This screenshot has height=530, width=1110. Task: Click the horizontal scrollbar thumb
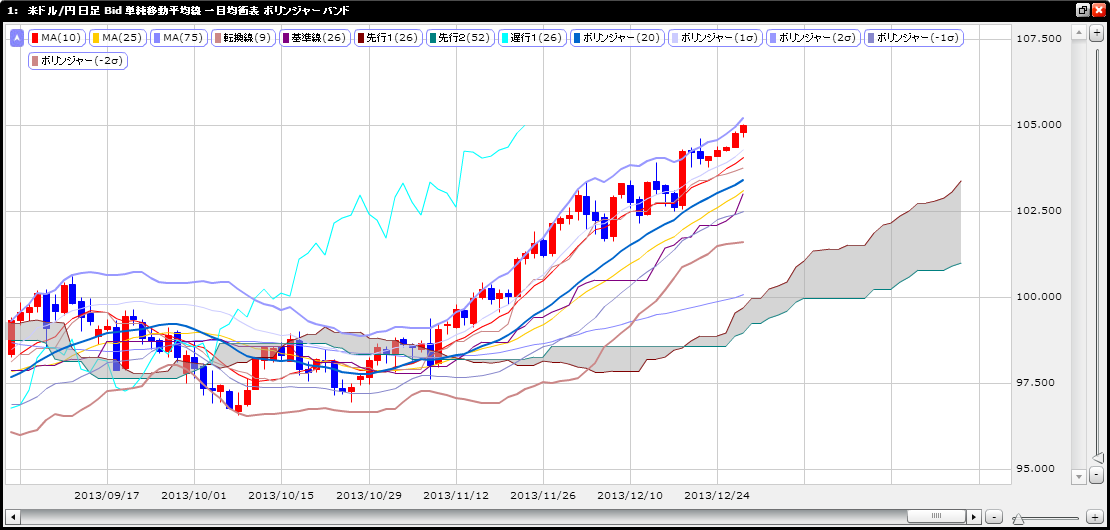coord(936,516)
